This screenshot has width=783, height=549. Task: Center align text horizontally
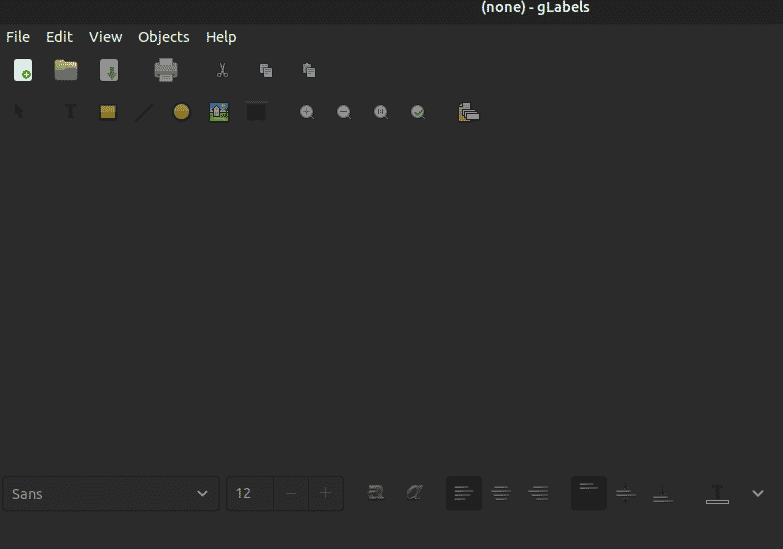[501, 494]
